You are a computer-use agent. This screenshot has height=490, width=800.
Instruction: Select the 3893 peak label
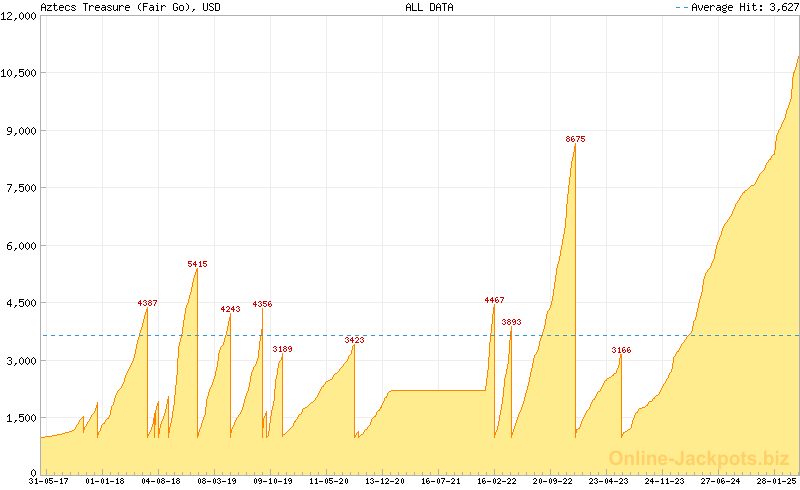tap(511, 322)
